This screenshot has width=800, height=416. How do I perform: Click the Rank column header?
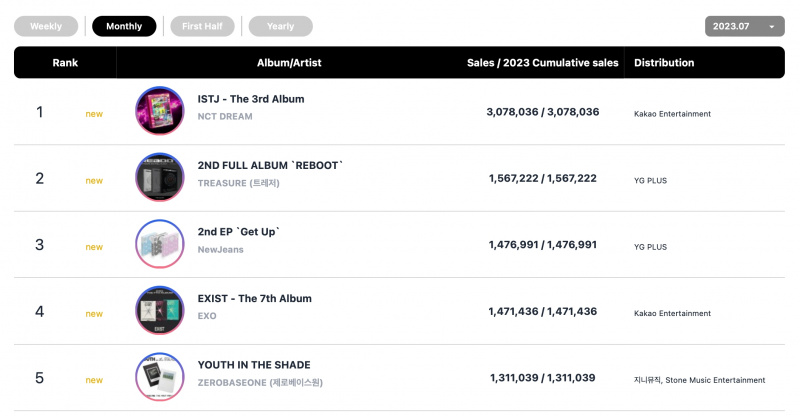65,63
